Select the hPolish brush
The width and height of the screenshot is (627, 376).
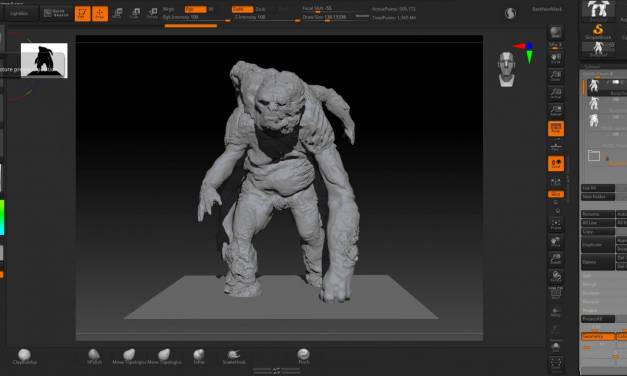(94, 356)
